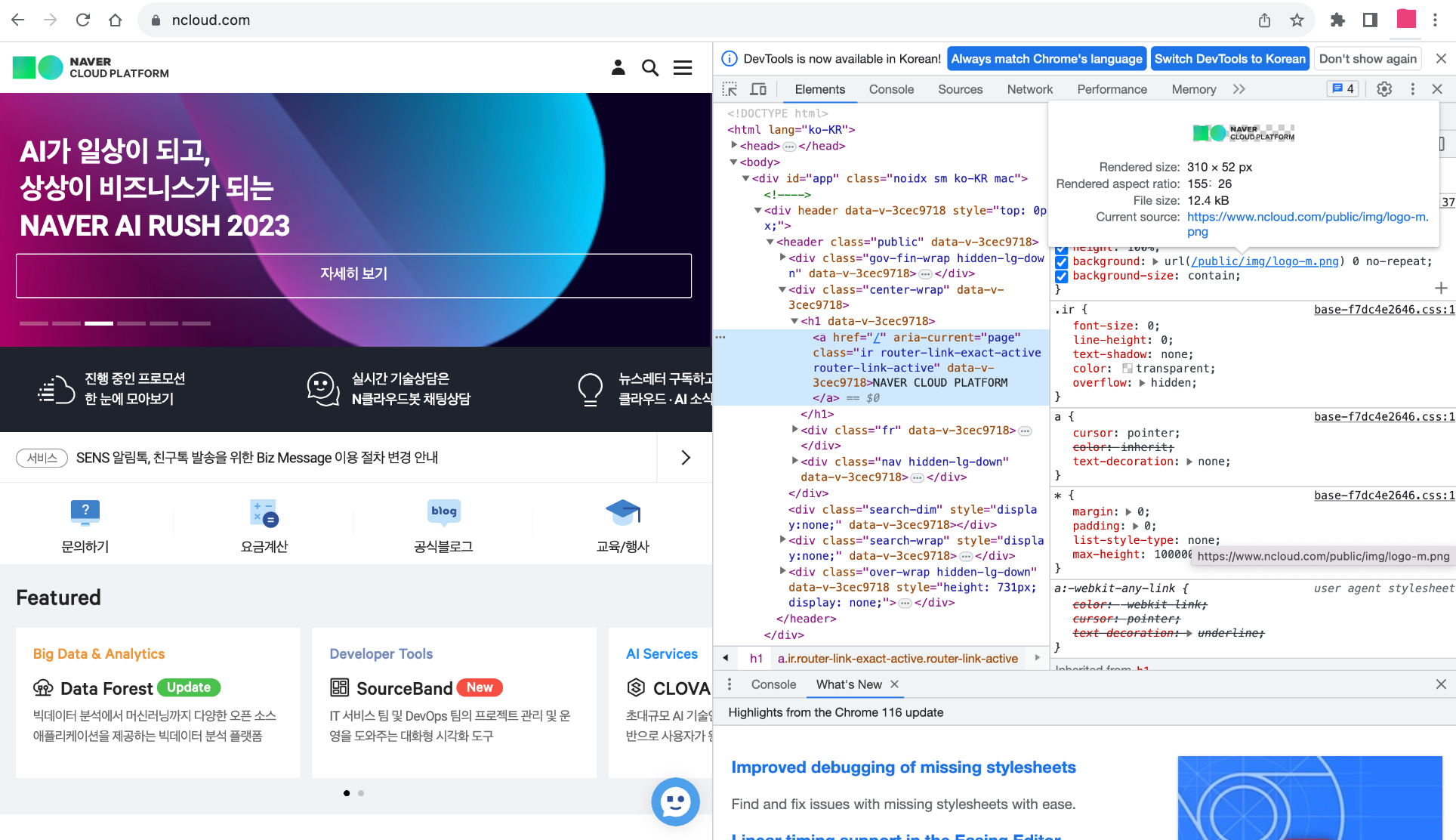1456x840 pixels.
Task: Select the first banner slide indicator
Action: (34, 323)
